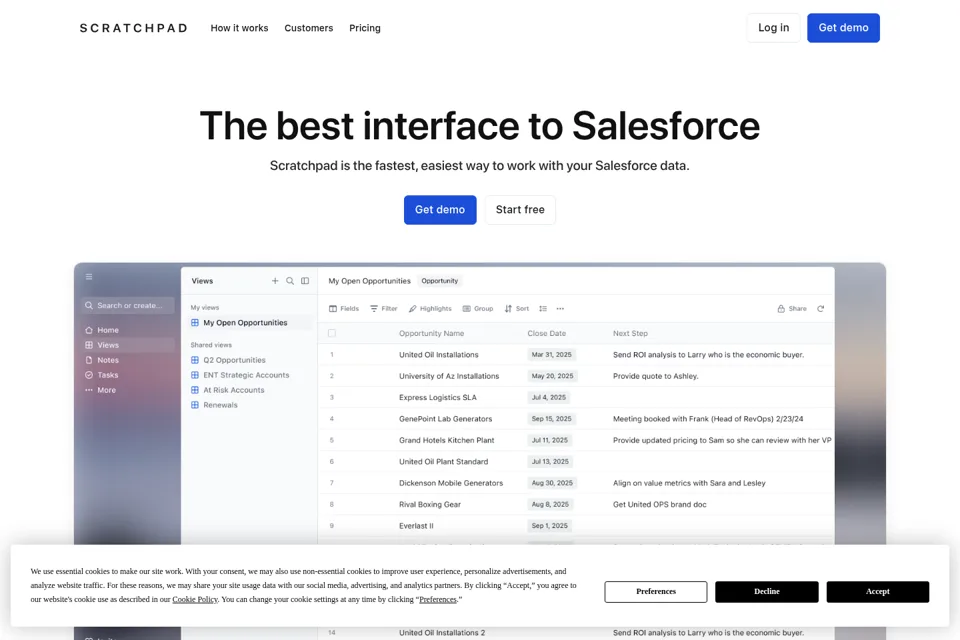Click Grand Hotels Kitchen Plant cell
Viewport: 960px width, 640px height.
tap(446, 440)
